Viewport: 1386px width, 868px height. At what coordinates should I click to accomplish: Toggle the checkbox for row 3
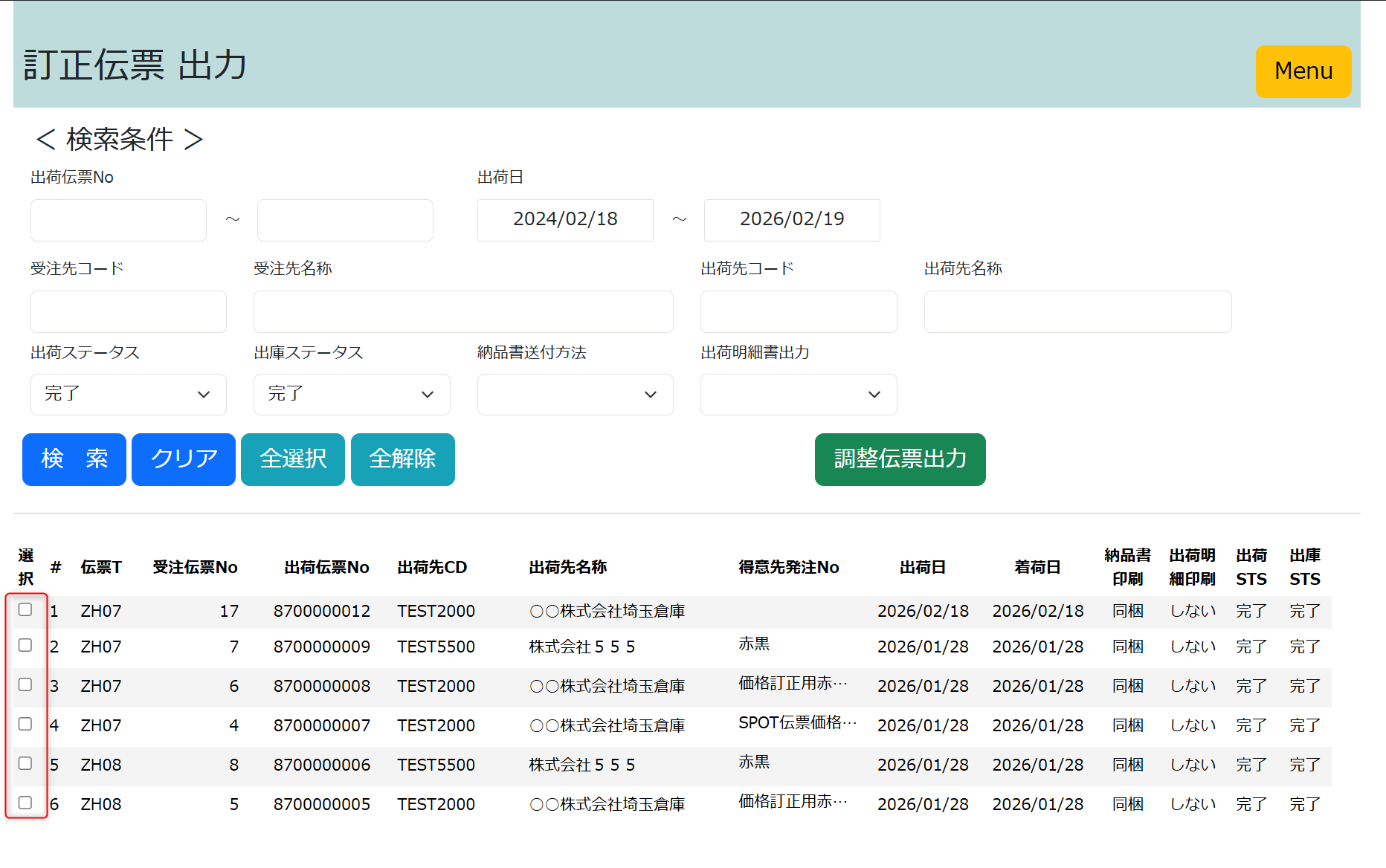tap(25, 685)
